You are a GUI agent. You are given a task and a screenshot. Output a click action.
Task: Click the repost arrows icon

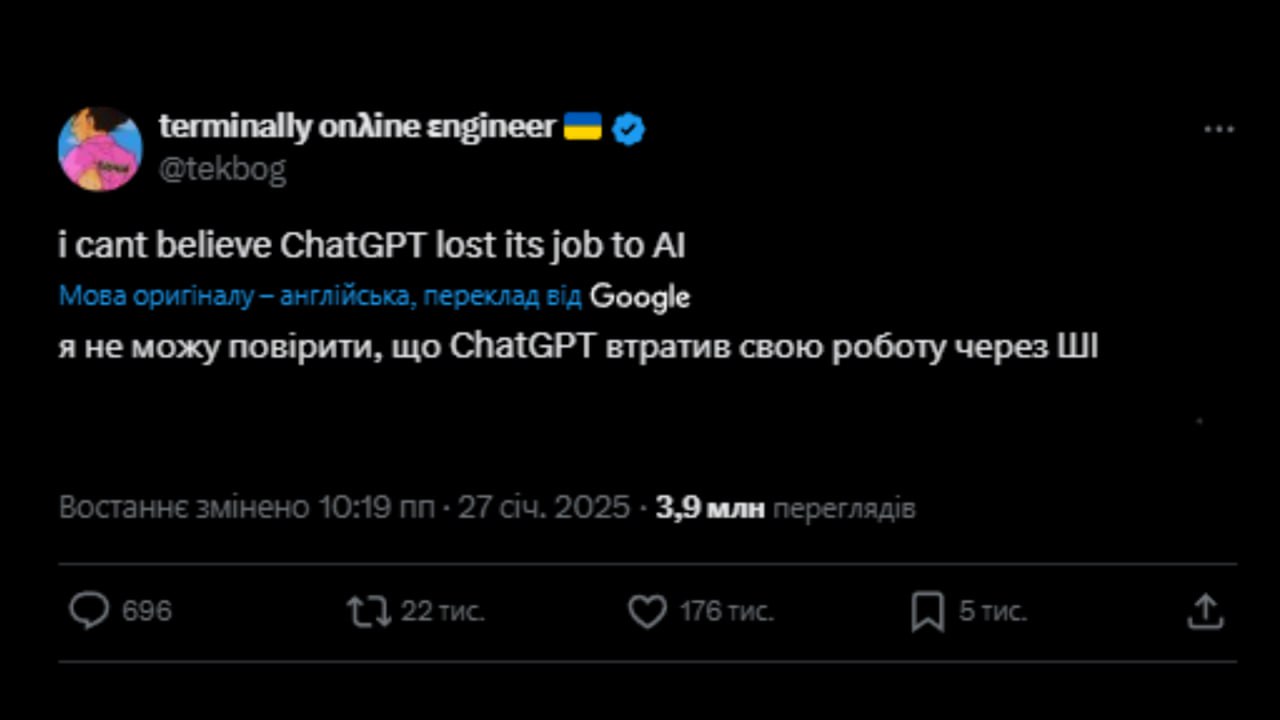(x=369, y=611)
